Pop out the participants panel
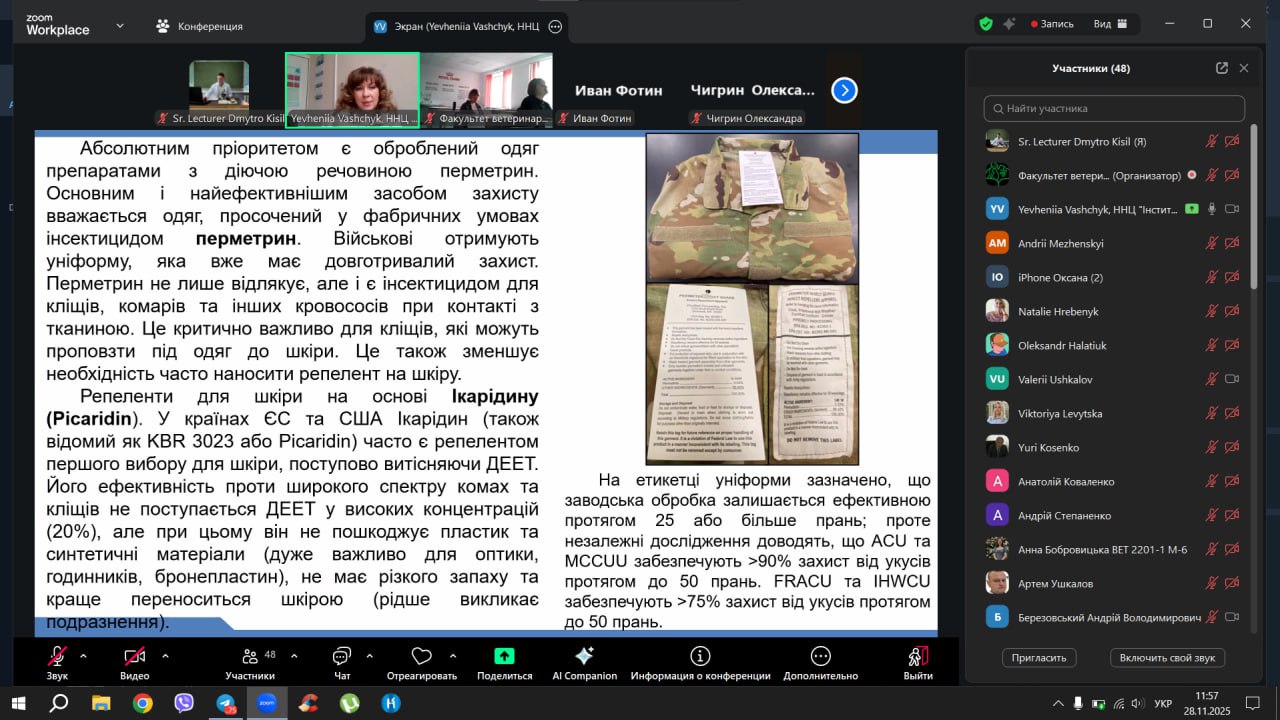Image resolution: width=1280 pixels, height=720 pixels. [1221, 68]
